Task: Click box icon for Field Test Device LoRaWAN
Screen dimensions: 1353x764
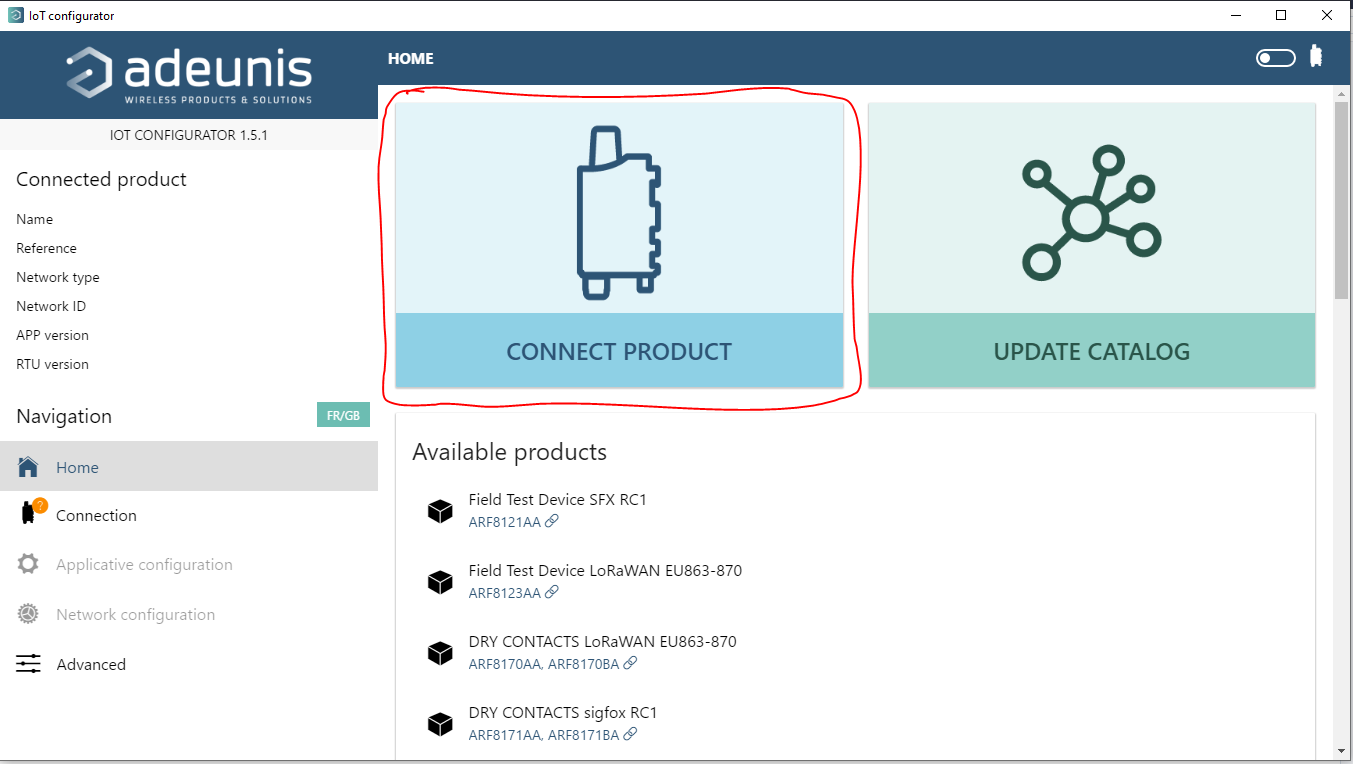Action: point(440,582)
